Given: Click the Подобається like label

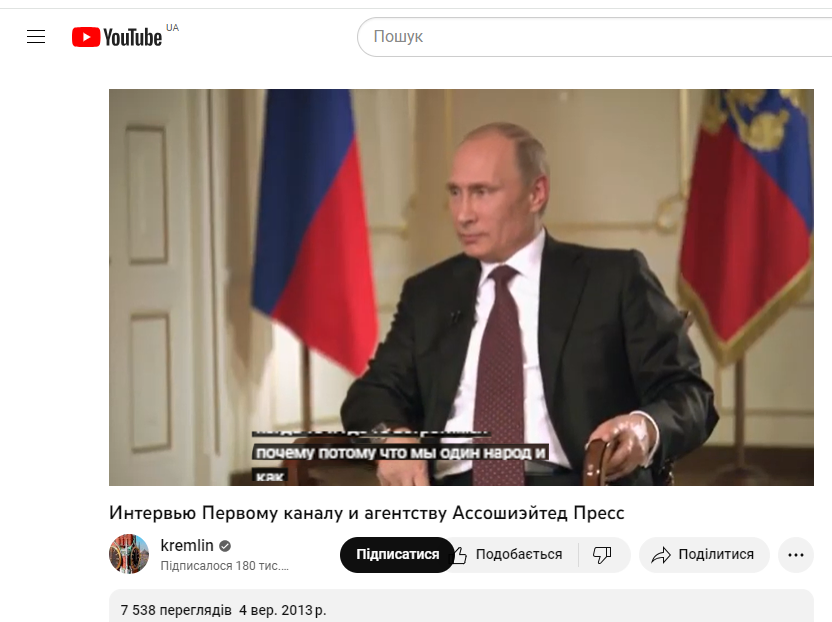Looking at the screenshot, I should [x=518, y=555].
